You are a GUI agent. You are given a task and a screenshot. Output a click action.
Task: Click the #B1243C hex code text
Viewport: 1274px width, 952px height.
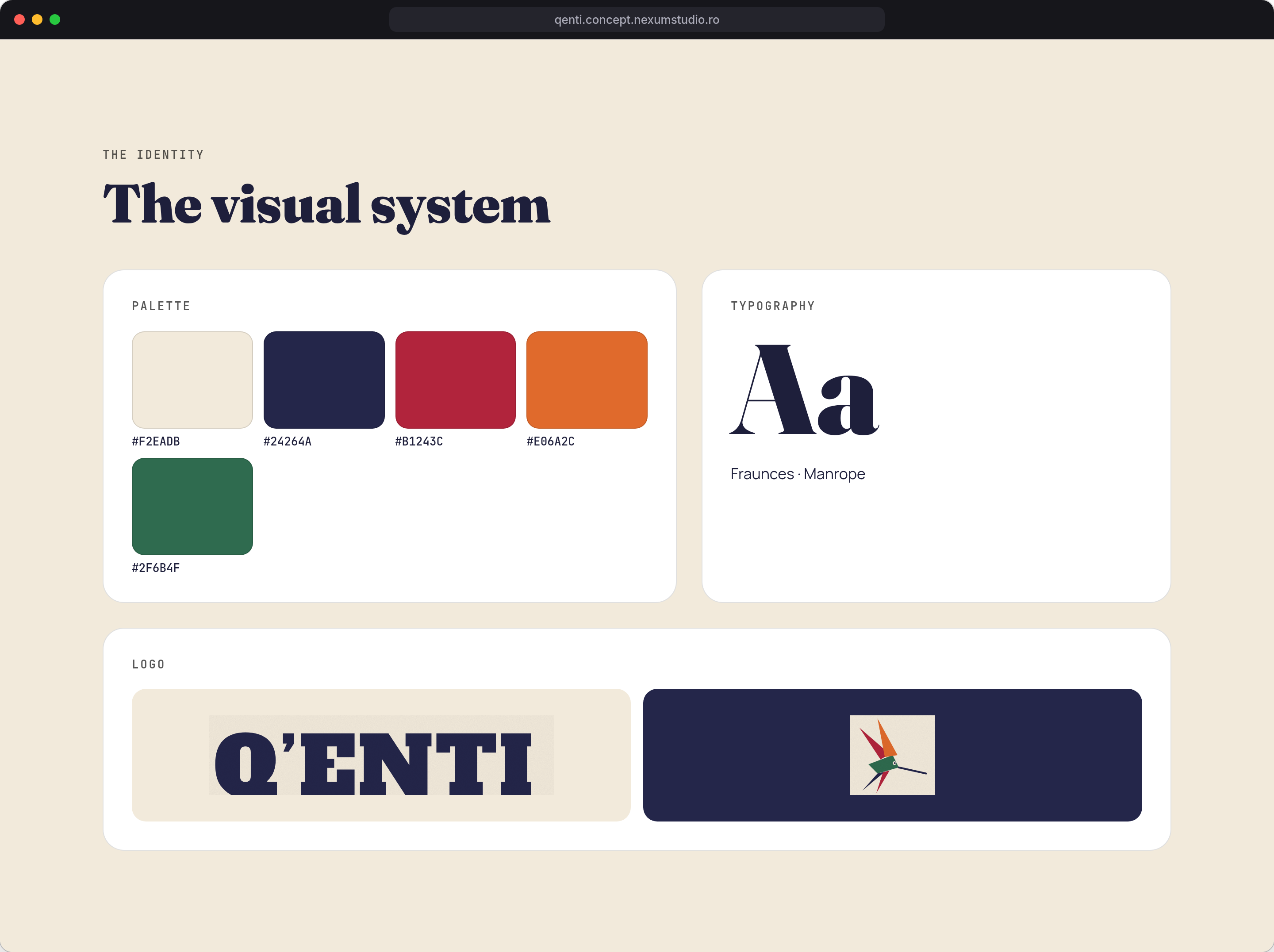pos(419,441)
